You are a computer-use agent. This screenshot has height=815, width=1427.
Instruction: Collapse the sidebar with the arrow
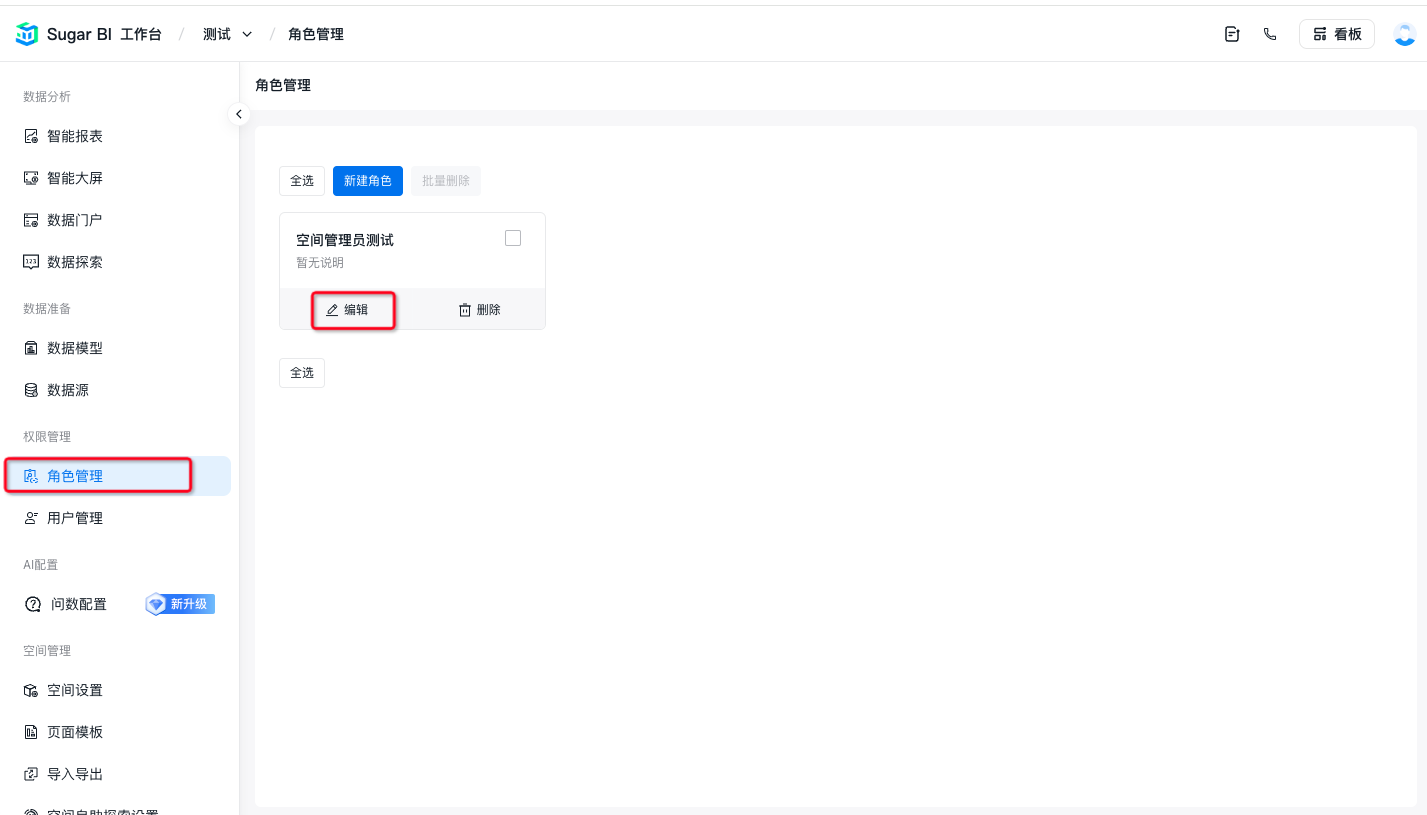[238, 114]
